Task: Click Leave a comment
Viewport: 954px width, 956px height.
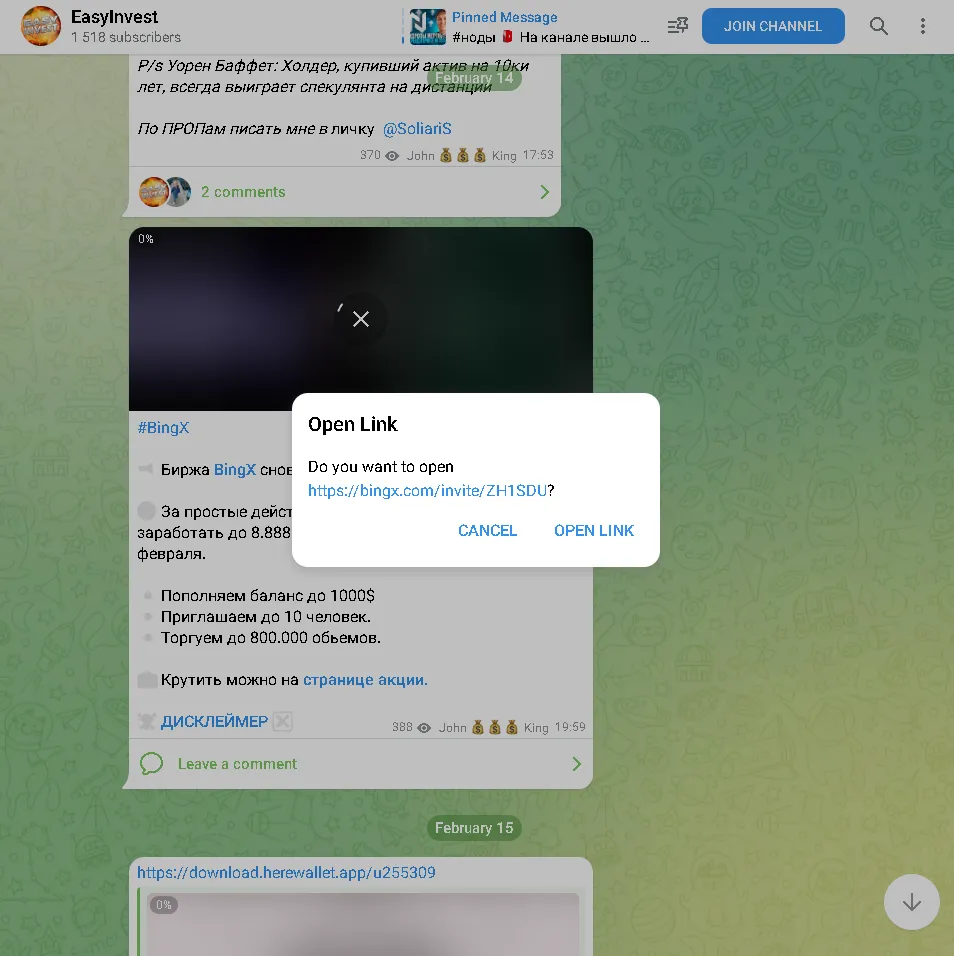Action: click(x=237, y=764)
